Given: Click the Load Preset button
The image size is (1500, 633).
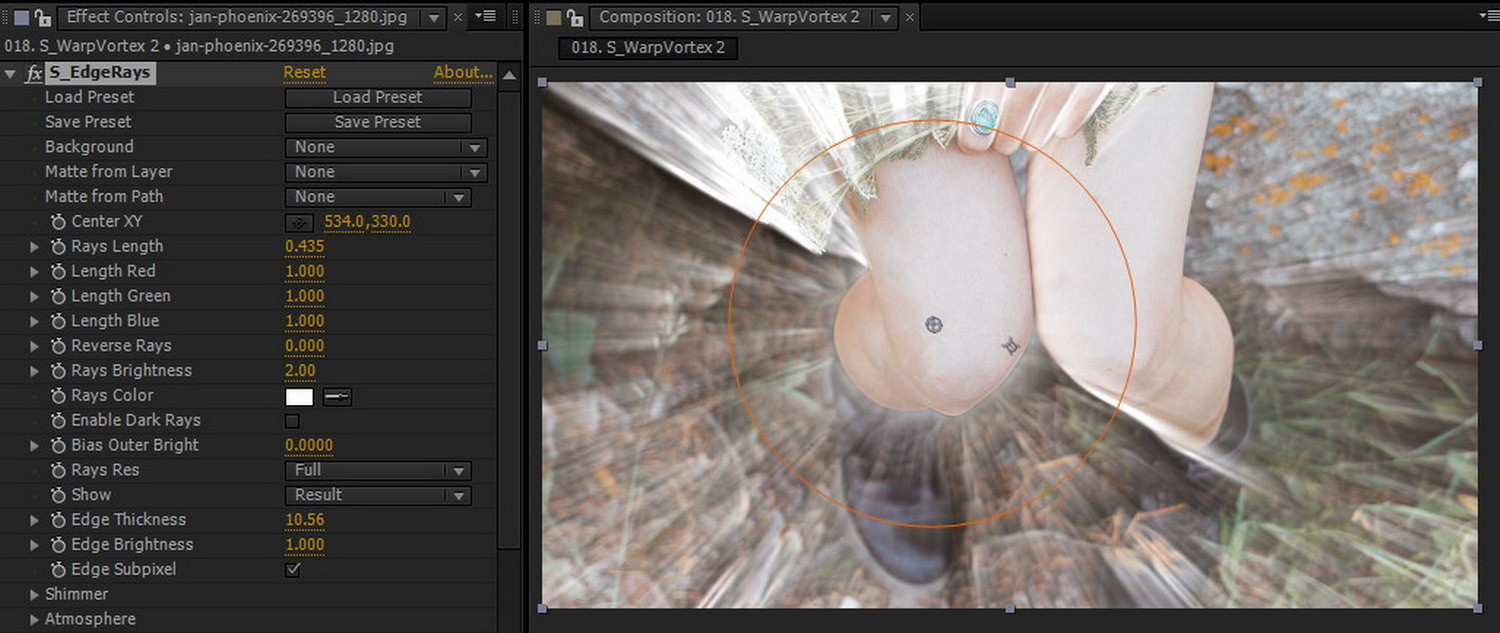Looking at the screenshot, I should [378, 98].
